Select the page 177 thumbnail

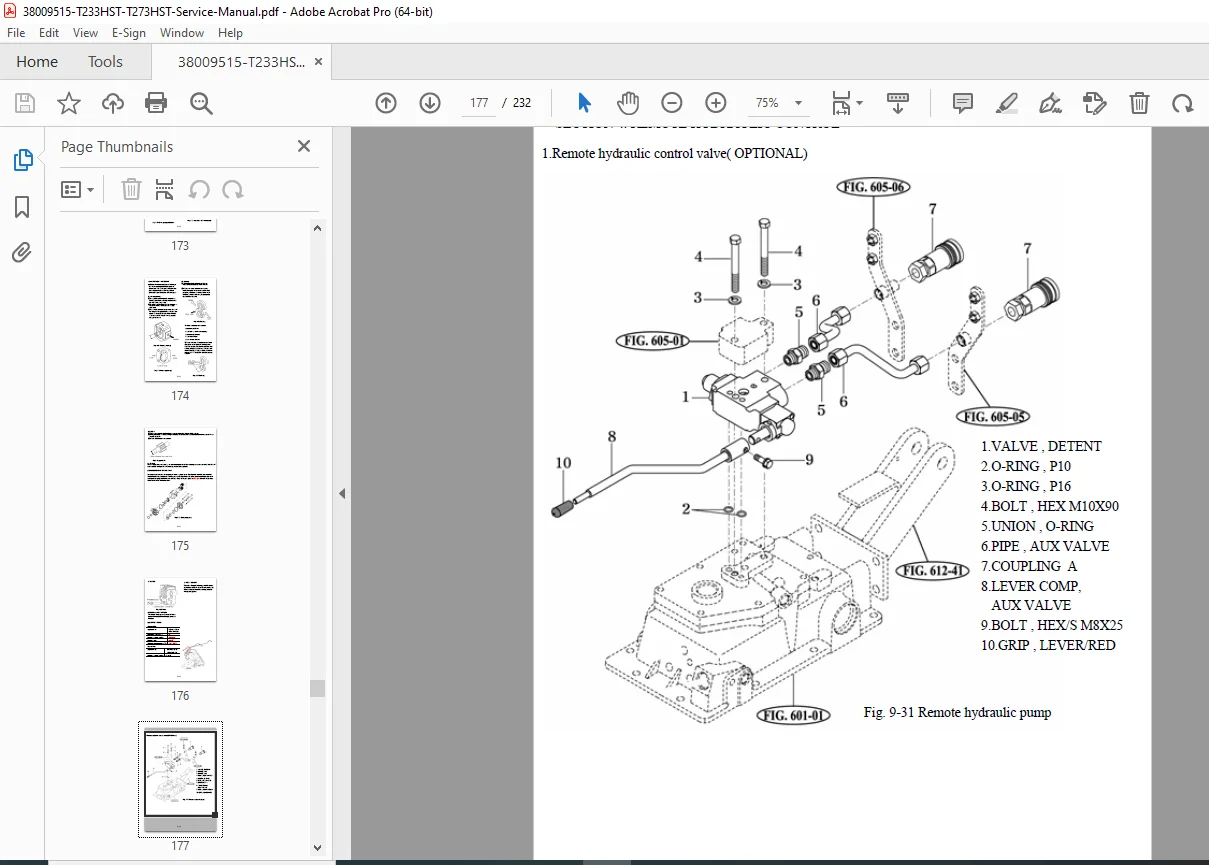[x=180, y=779]
